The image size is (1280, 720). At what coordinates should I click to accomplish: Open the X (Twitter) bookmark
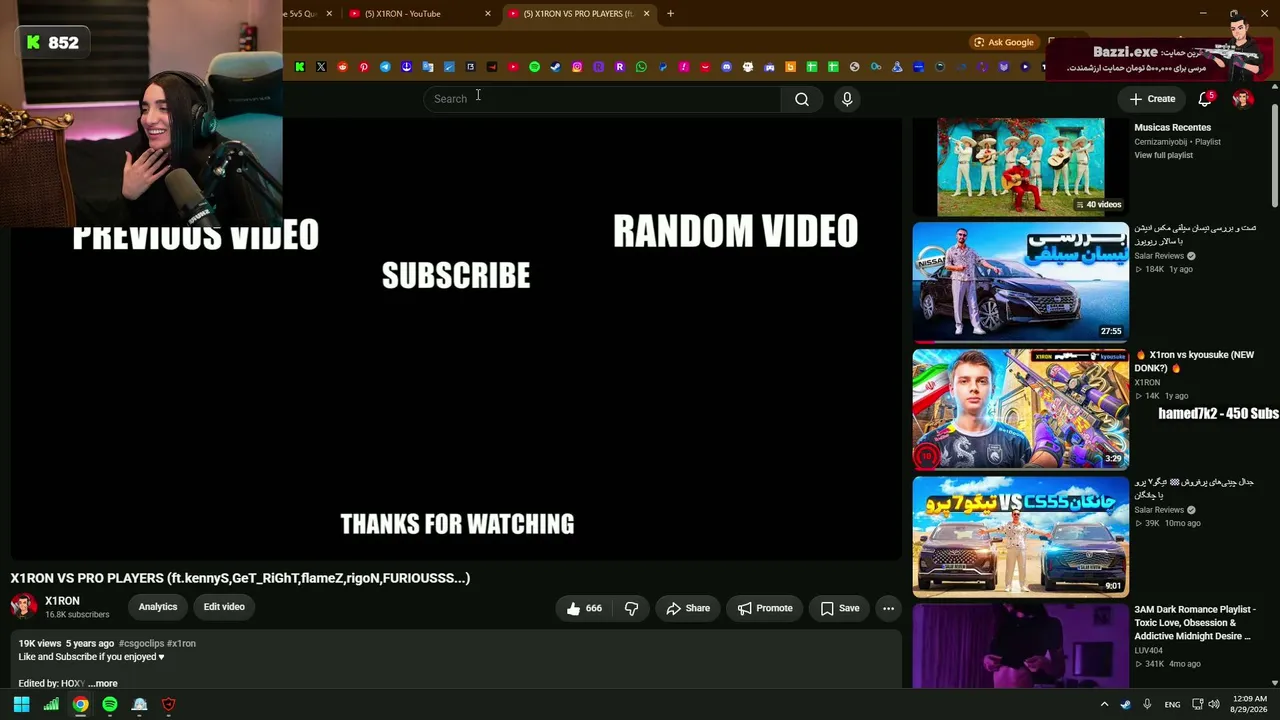click(321, 67)
